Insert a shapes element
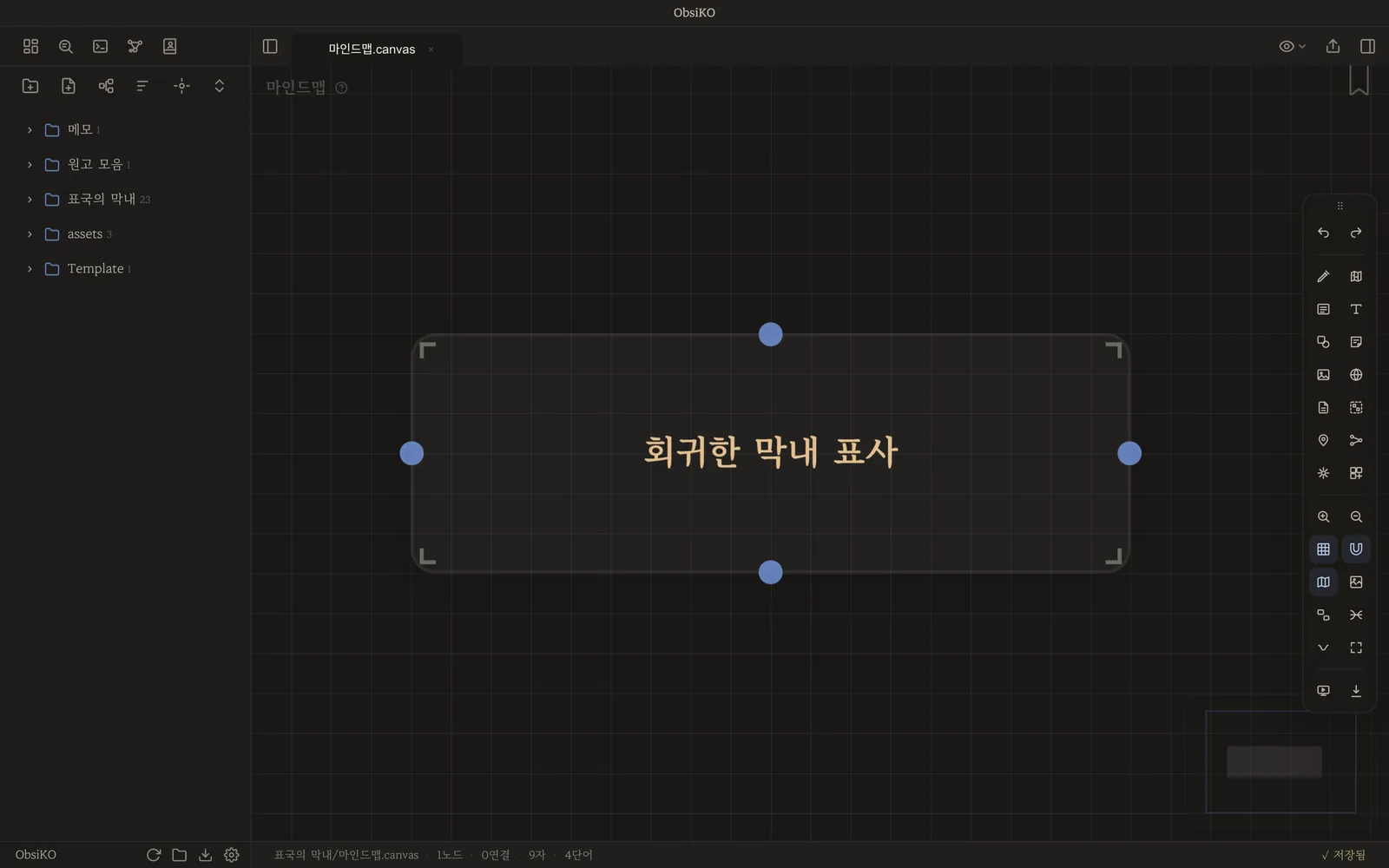This screenshot has height=868, width=1389. click(x=1323, y=342)
